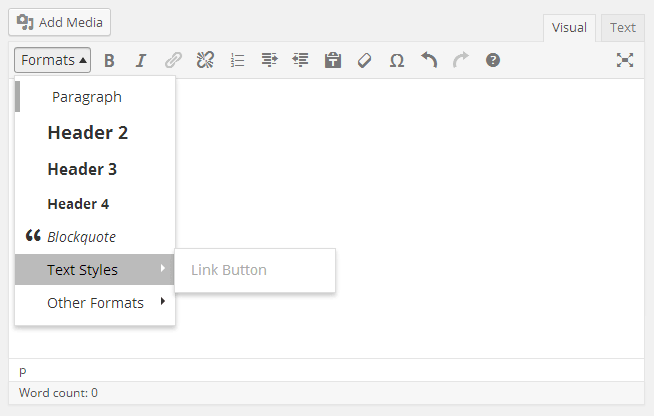Click the Word count: 0 text
This screenshot has height=416, width=654.
tap(58, 393)
